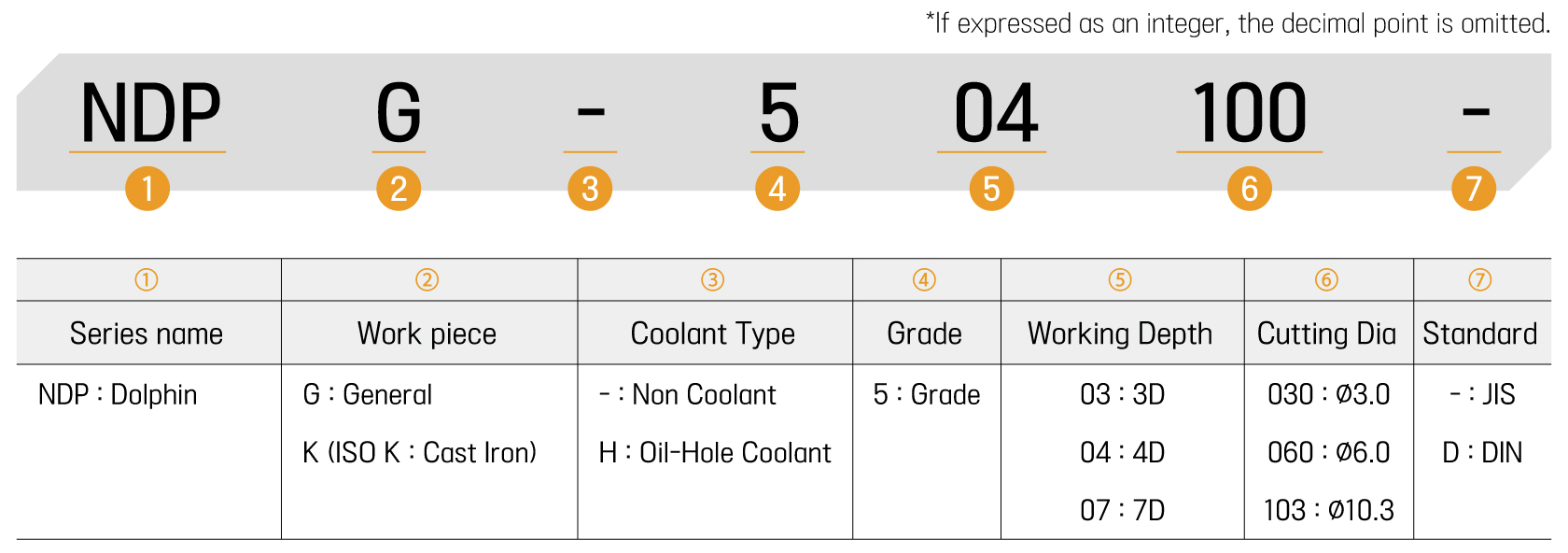Click outlined circle 1 in table header
The width and height of the screenshot is (1568, 553).
147,279
